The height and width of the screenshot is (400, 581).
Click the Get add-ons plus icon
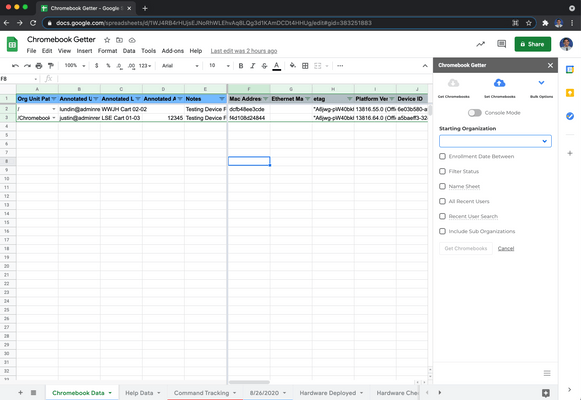coord(570,153)
